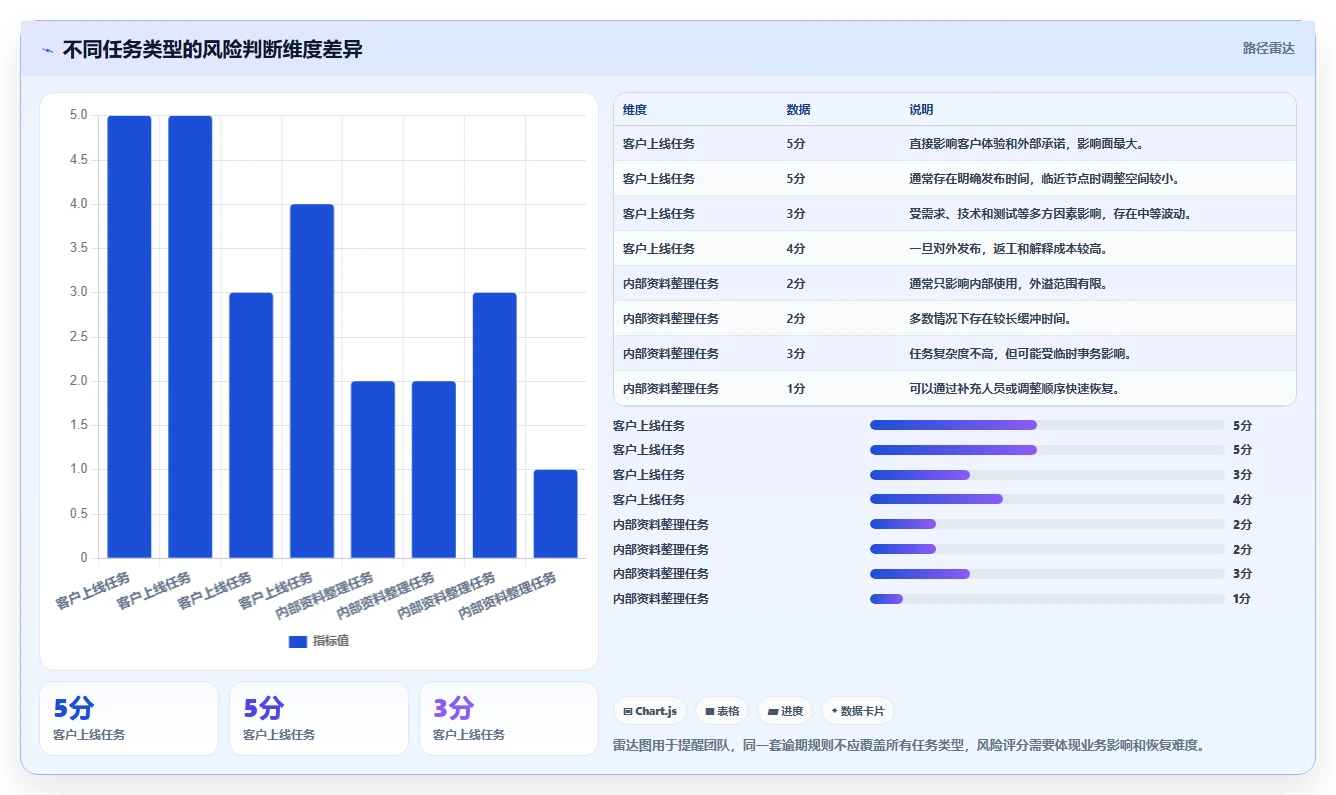This screenshot has width=1336, height=795.
Task: Click the 5.0 y-axis label
Action: pos(79,115)
